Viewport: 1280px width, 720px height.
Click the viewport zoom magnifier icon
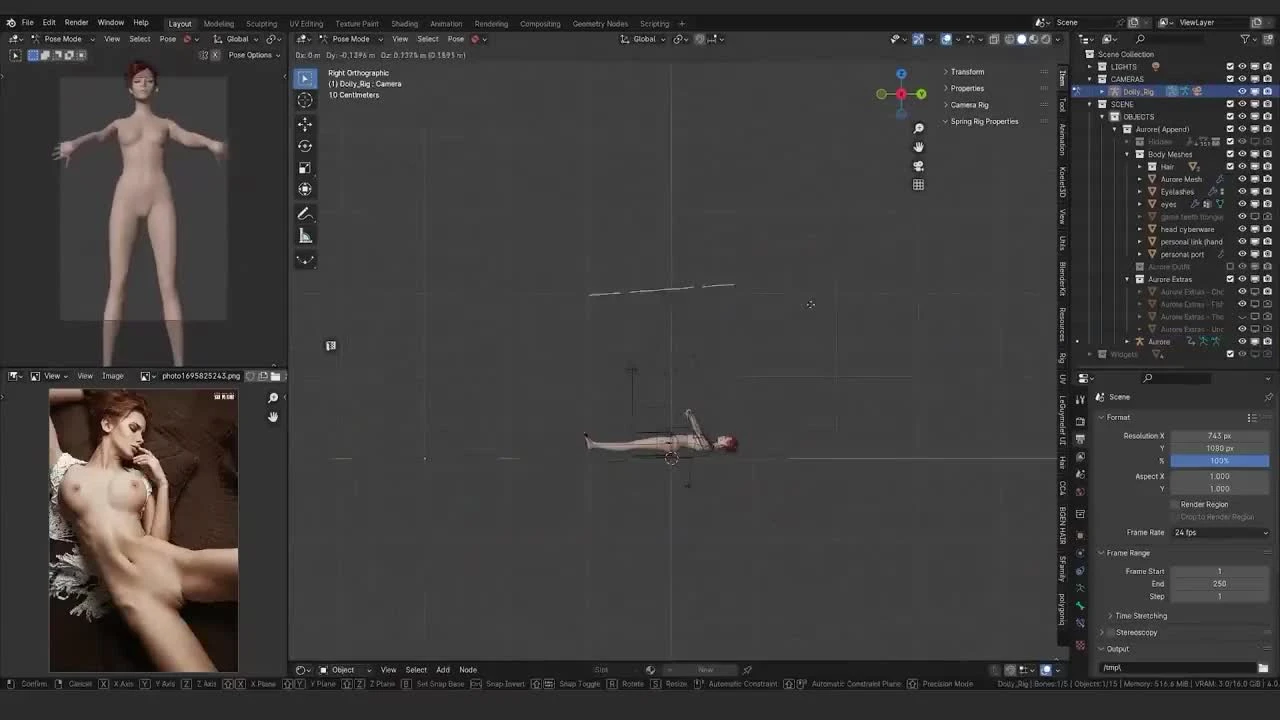tap(918, 128)
